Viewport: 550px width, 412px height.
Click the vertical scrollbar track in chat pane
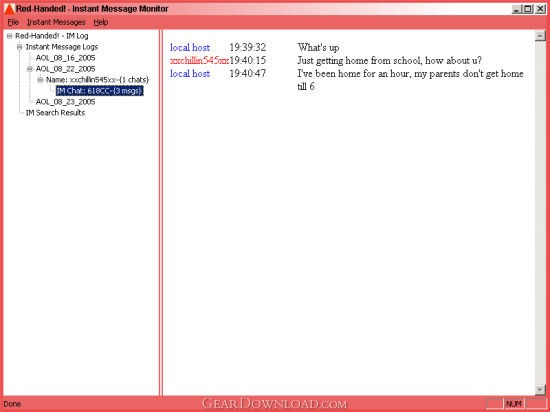pyautogui.click(x=540, y=213)
